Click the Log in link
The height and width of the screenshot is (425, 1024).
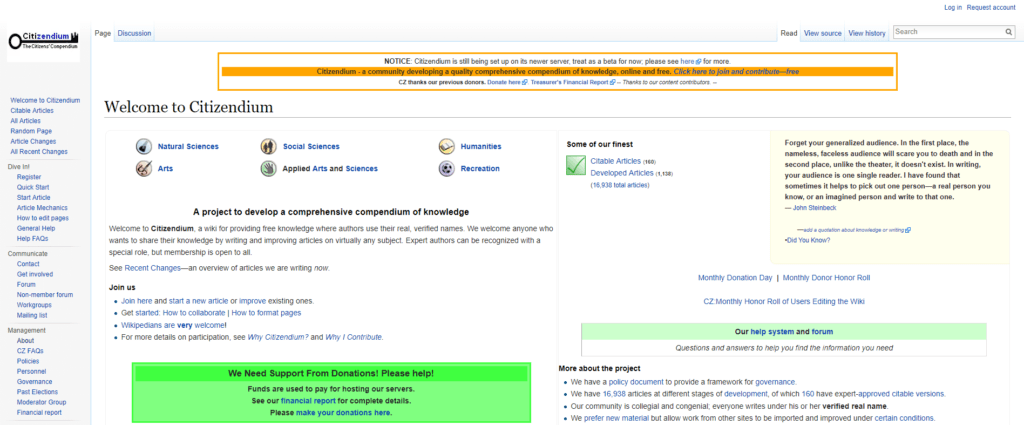(953, 7)
